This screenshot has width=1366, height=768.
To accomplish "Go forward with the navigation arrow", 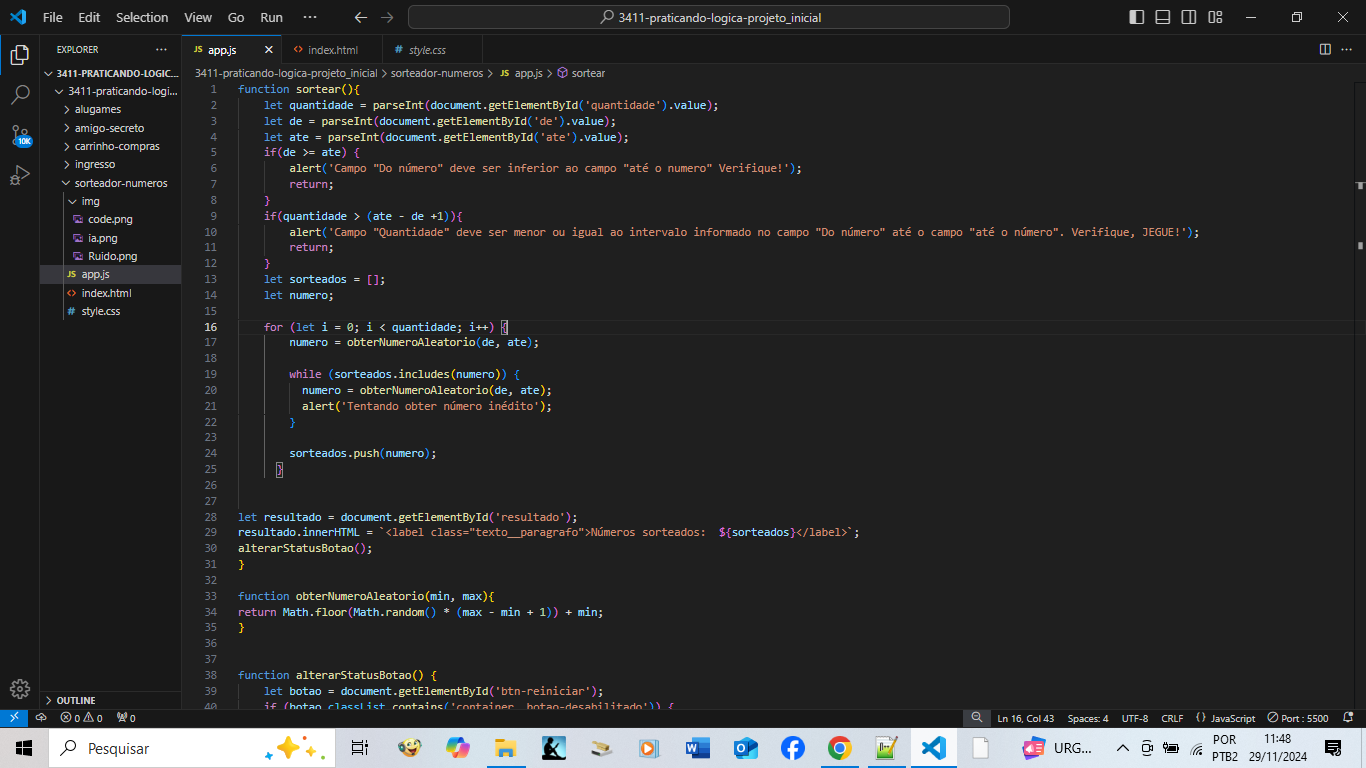I will [x=388, y=17].
